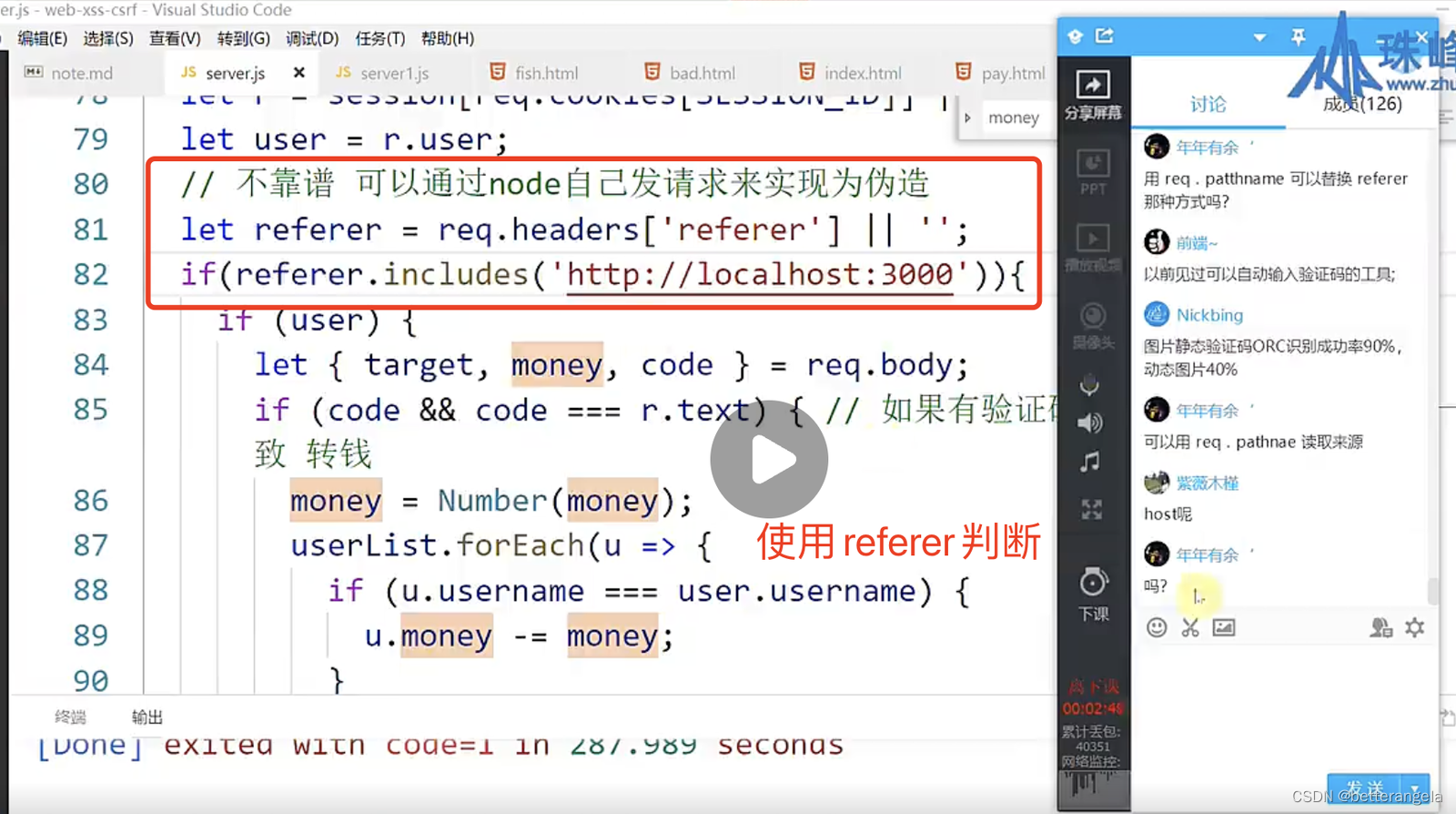This screenshot has height=814, width=1456.
Task: Click username 前端~ in chat
Action: pyautogui.click(x=1197, y=242)
